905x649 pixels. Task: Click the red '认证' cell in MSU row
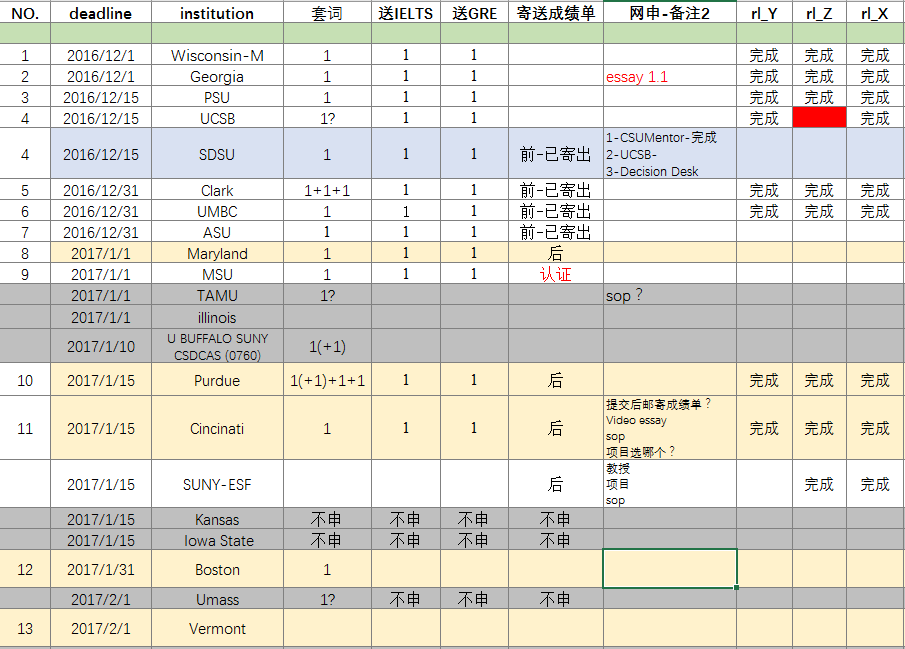click(x=555, y=274)
